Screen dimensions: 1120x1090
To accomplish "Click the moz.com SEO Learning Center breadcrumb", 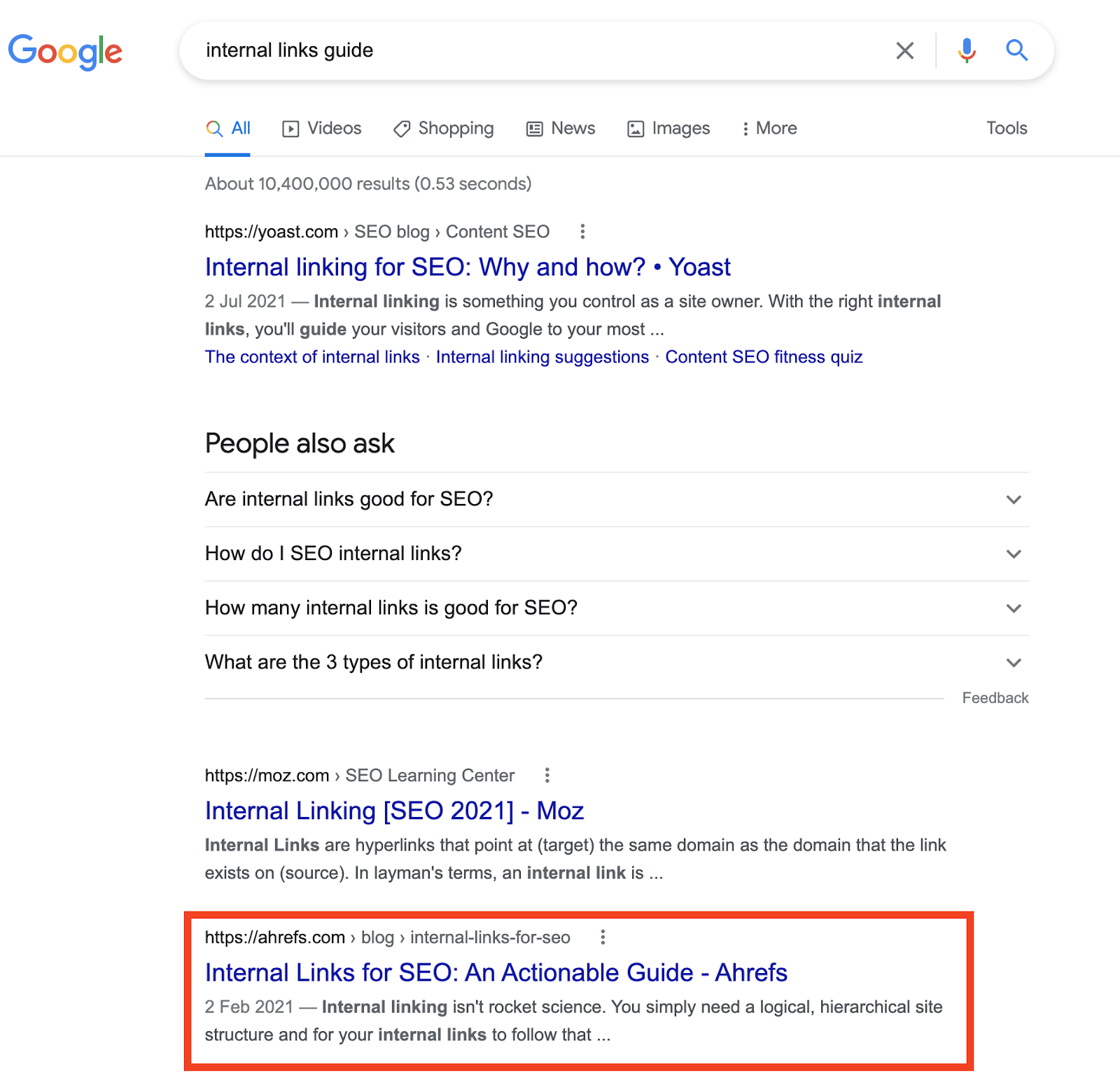I will pos(360,775).
